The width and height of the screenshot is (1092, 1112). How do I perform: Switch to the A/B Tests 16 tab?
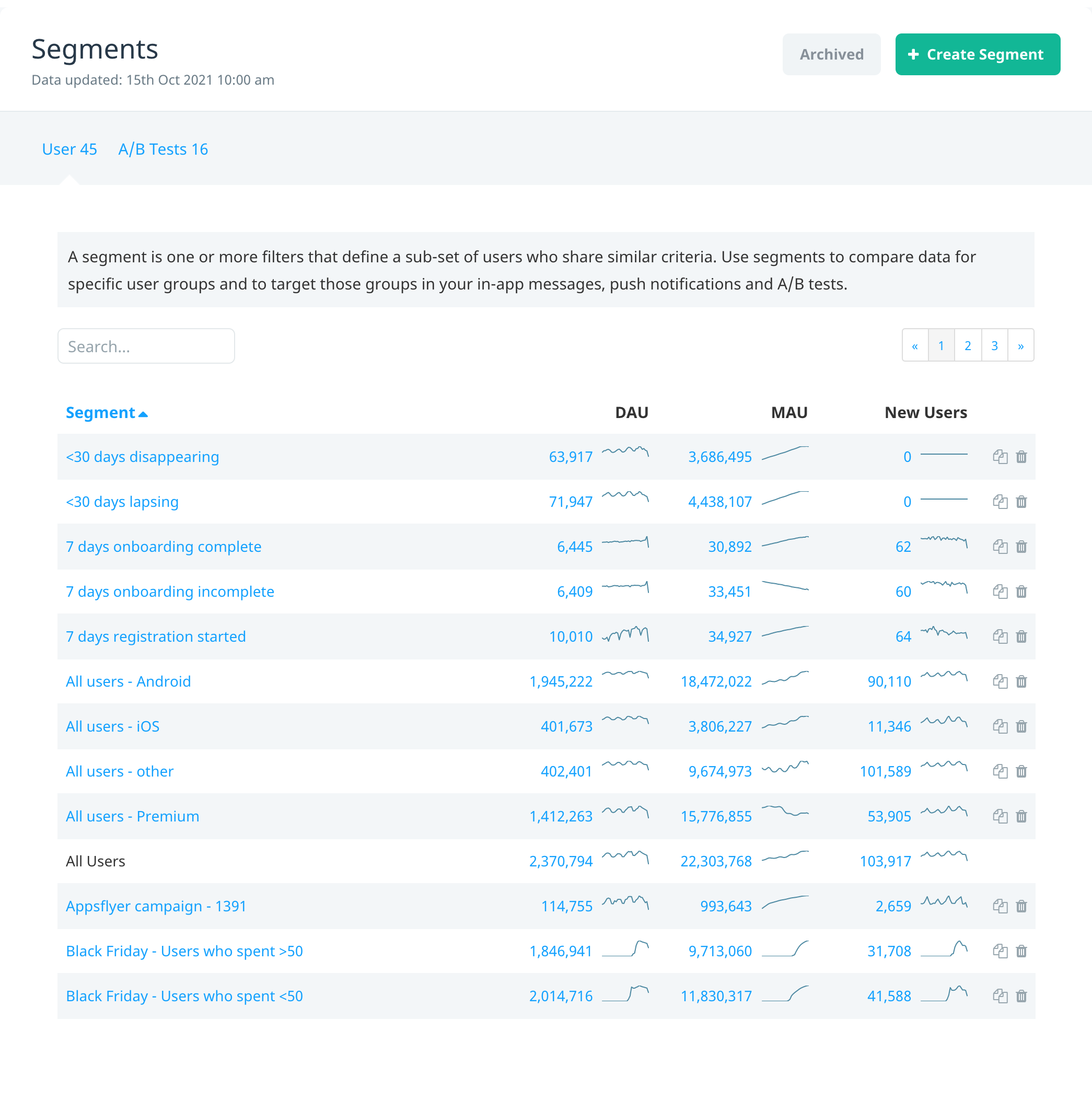click(x=163, y=149)
